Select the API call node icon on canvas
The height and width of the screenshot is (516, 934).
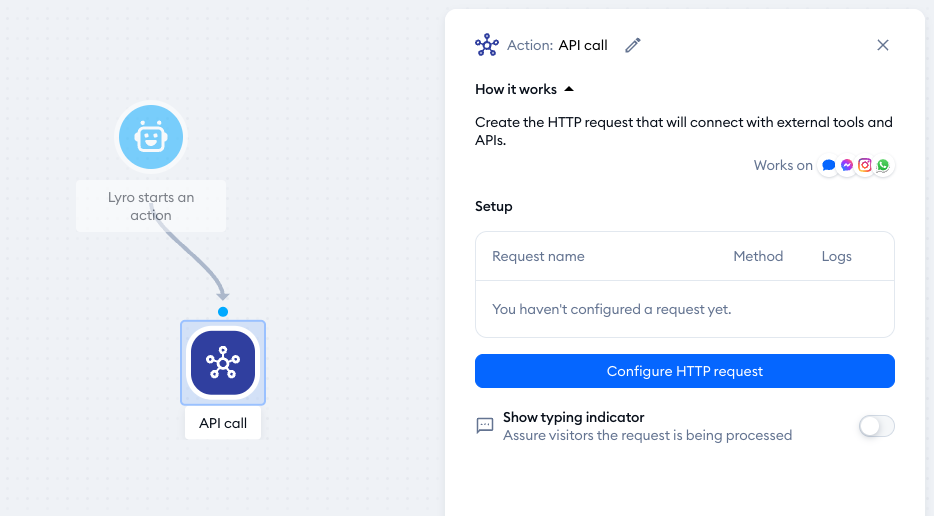(223, 363)
